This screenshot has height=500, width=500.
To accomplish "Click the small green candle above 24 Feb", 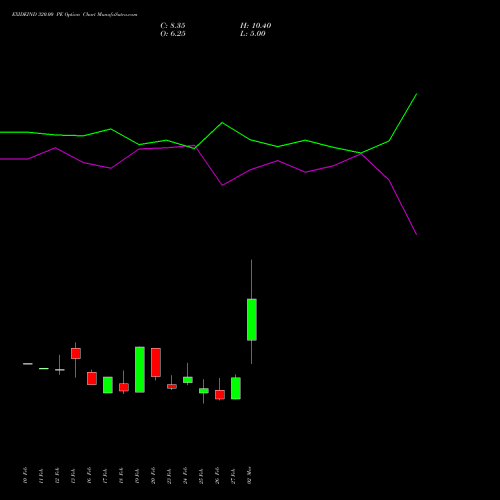I will 188,380.
